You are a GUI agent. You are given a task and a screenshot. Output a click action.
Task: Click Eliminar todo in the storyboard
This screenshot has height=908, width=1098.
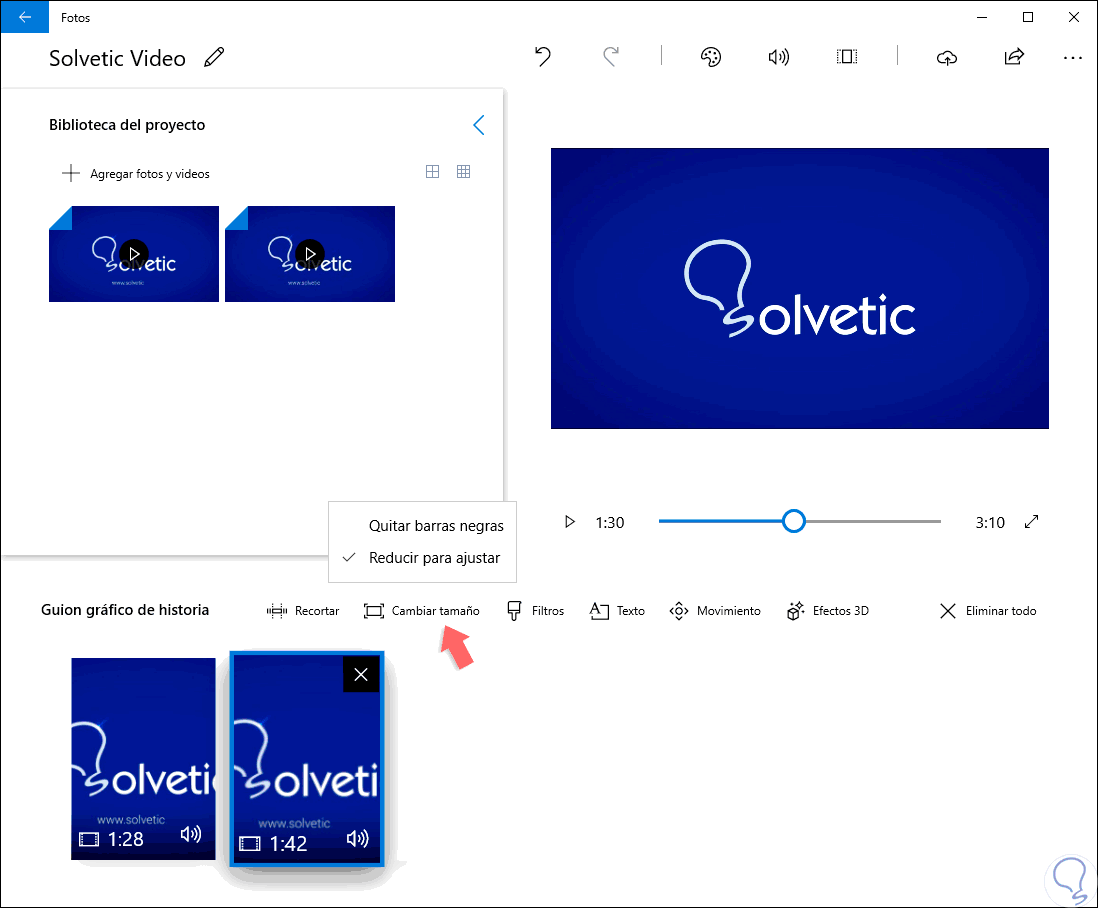(x=988, y=611)
